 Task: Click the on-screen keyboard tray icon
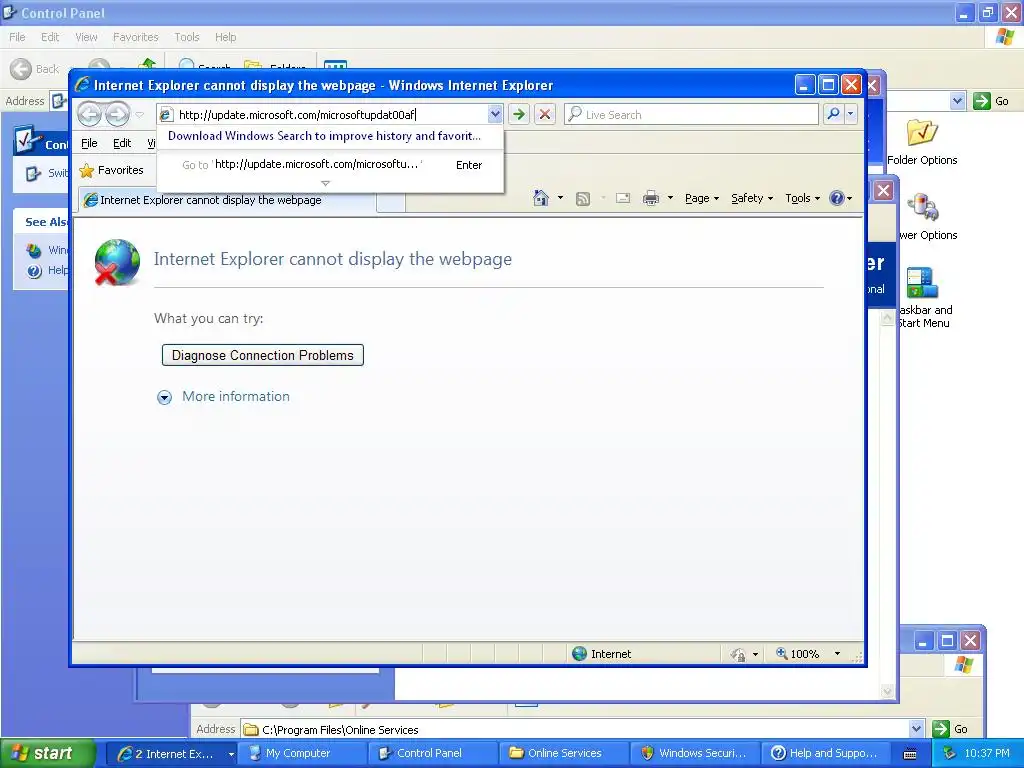click(910, 754)
